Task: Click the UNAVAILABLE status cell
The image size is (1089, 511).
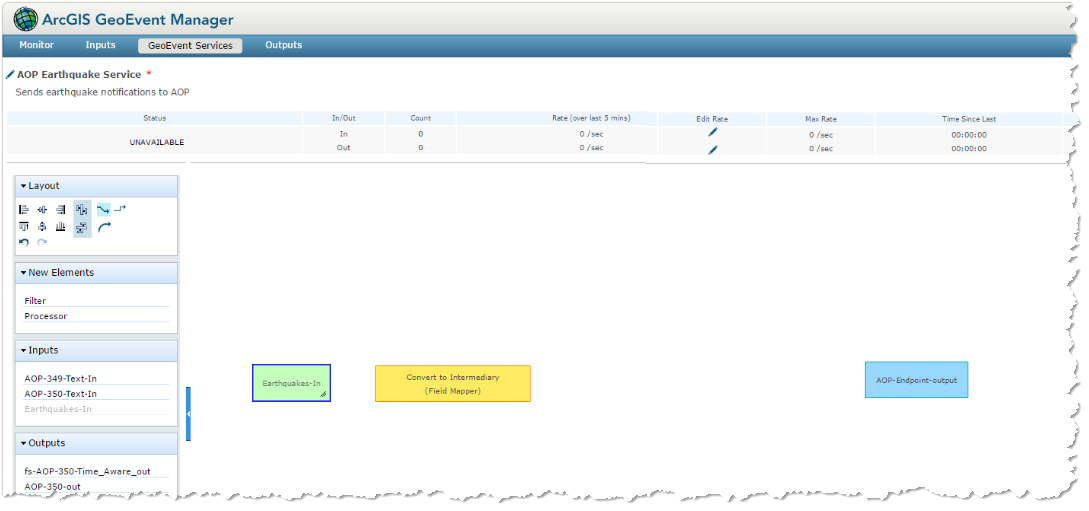Action: tap(155, 141)
